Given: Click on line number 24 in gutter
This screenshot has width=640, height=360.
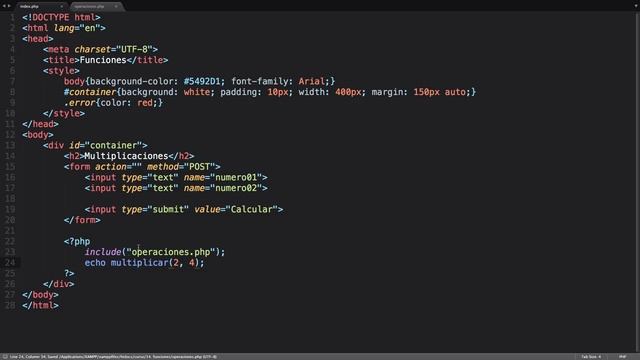Looking at the screenshot, I should pos(10,263).
